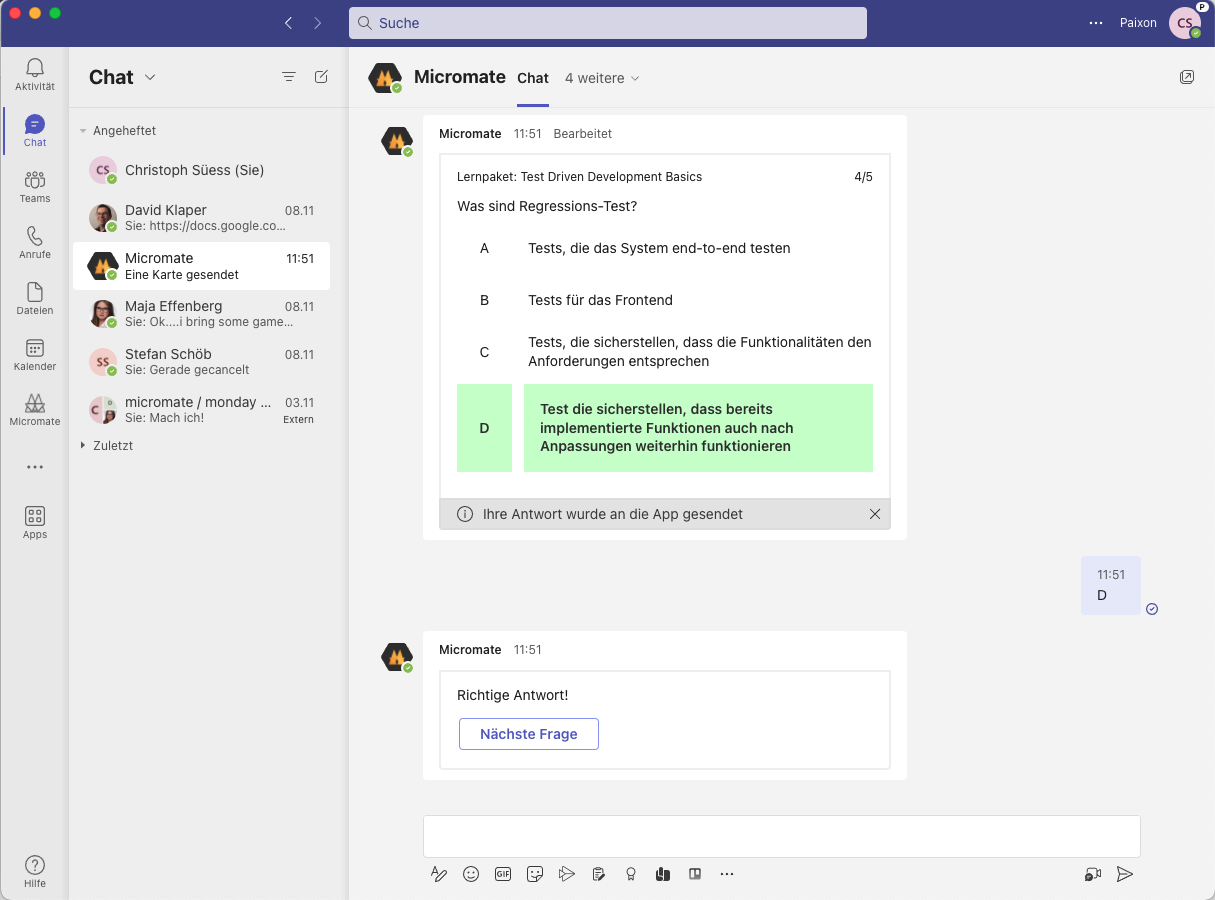Open the Aktivität notifications view
This screenshot has height=900, width=1215.
(35, 75)
